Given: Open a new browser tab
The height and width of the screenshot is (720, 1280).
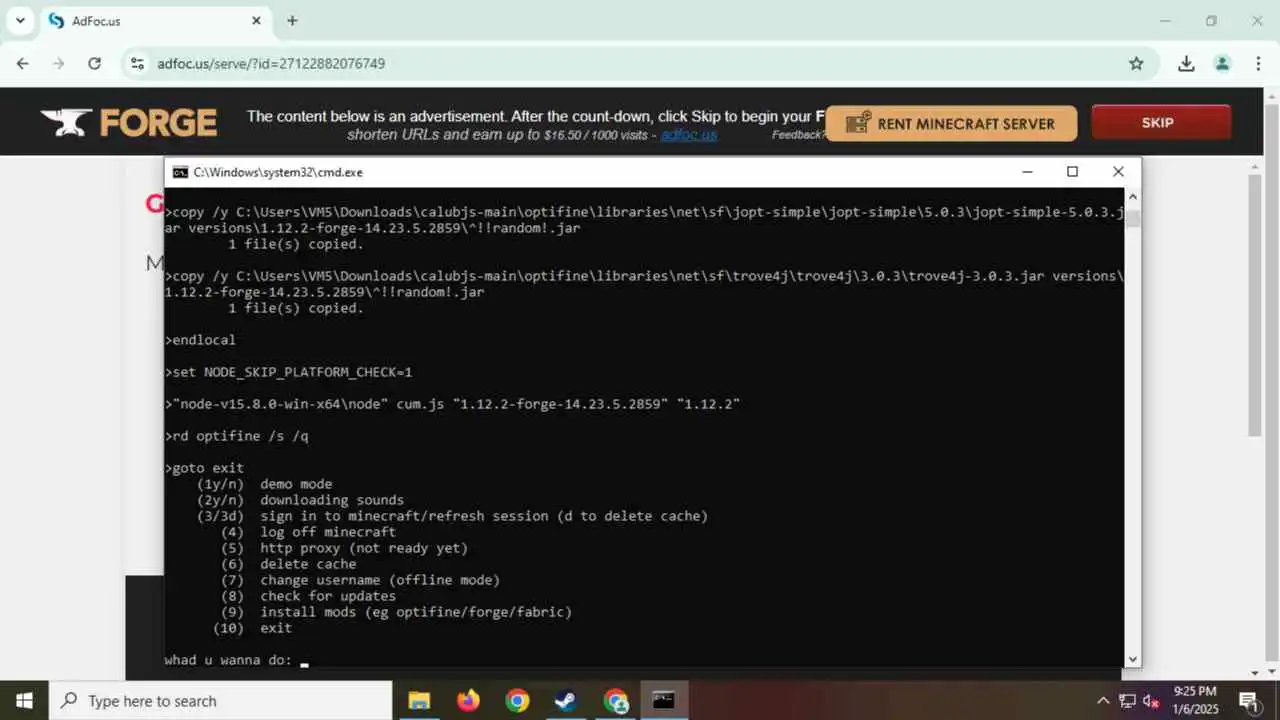Looking at the screenshot, I should (292, 21).
